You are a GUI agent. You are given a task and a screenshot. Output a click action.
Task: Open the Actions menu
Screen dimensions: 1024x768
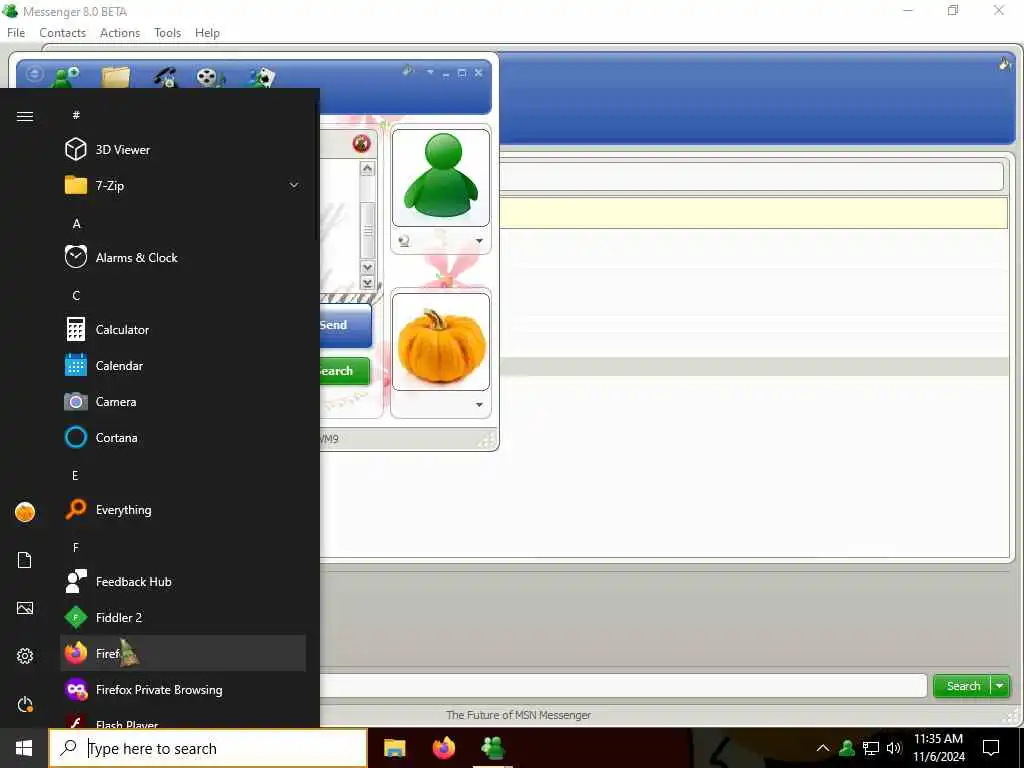(120, 33)
